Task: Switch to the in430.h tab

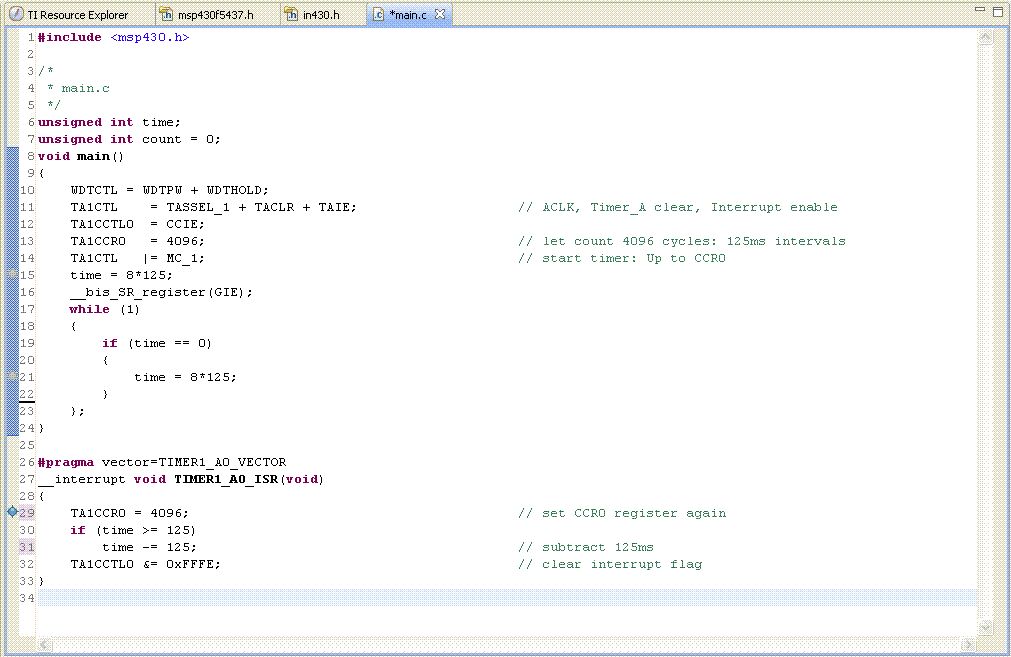Action: tap(321, 15)
